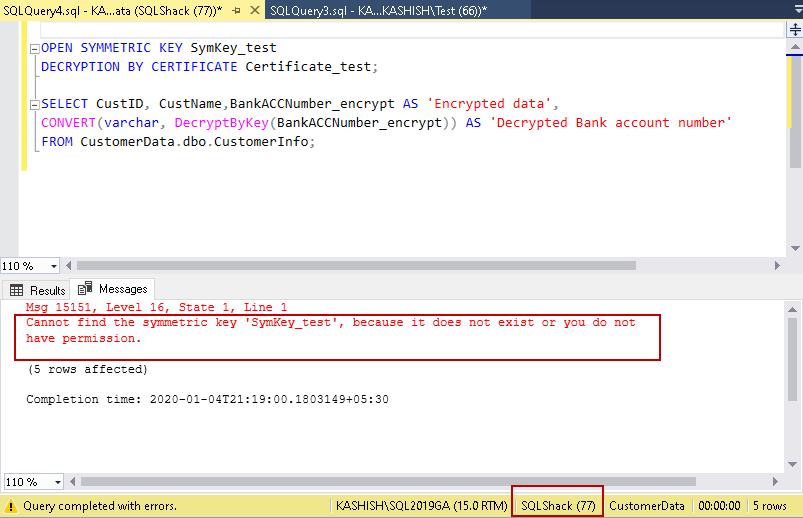Click the 'Completion time' message line
This screenshot has width=803, height=518.
click(207, 400)
